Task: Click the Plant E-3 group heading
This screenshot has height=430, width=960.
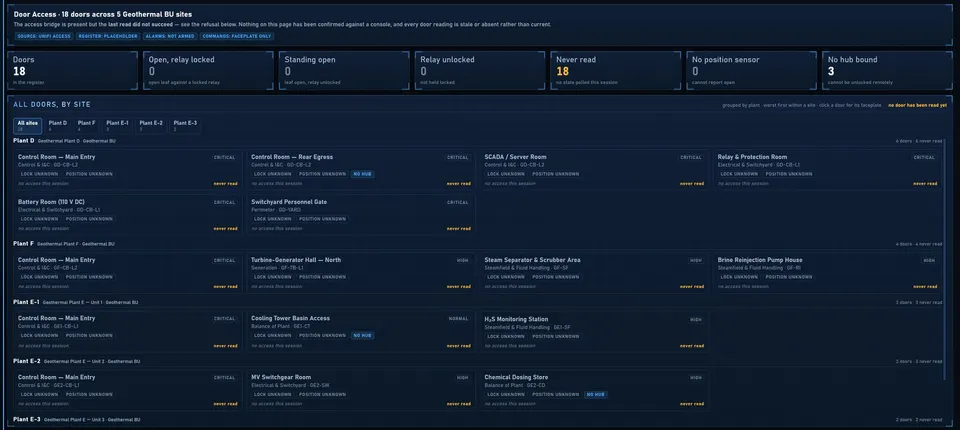Action: 27,420
